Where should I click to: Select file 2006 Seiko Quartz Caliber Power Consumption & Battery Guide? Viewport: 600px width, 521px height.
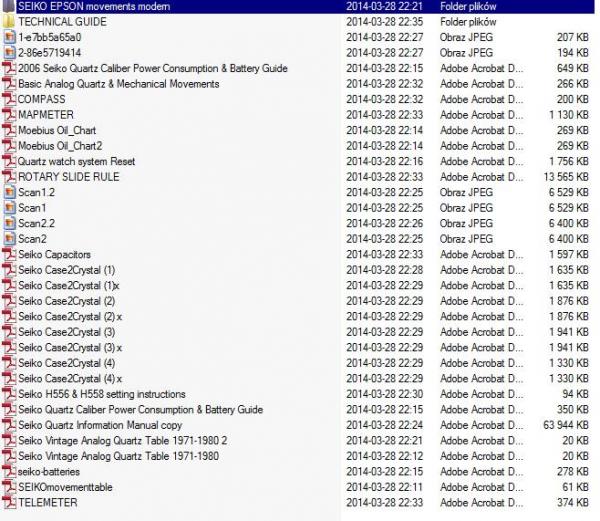(x=153, y=68)
